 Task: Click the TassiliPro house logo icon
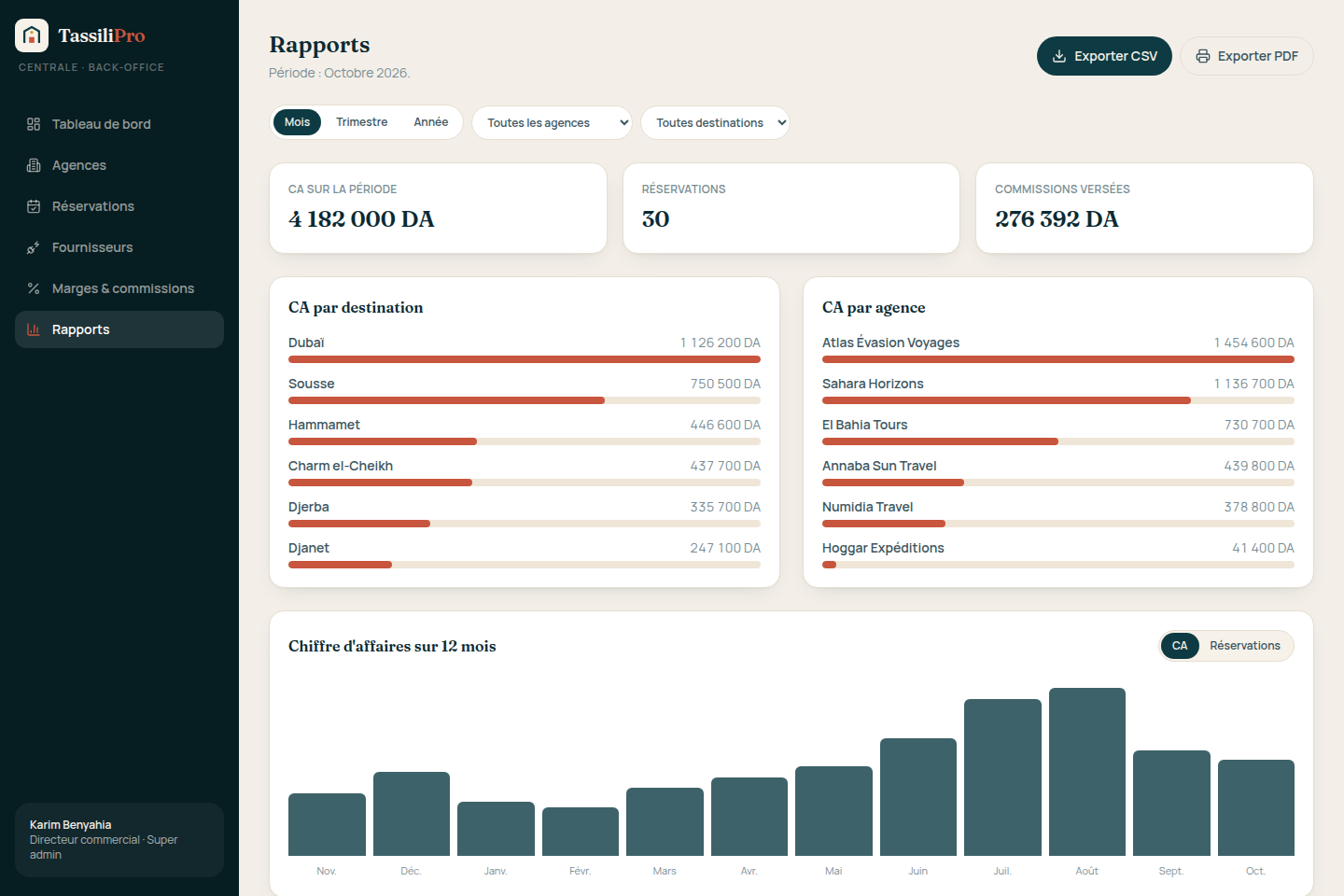[x=32, y=35]
